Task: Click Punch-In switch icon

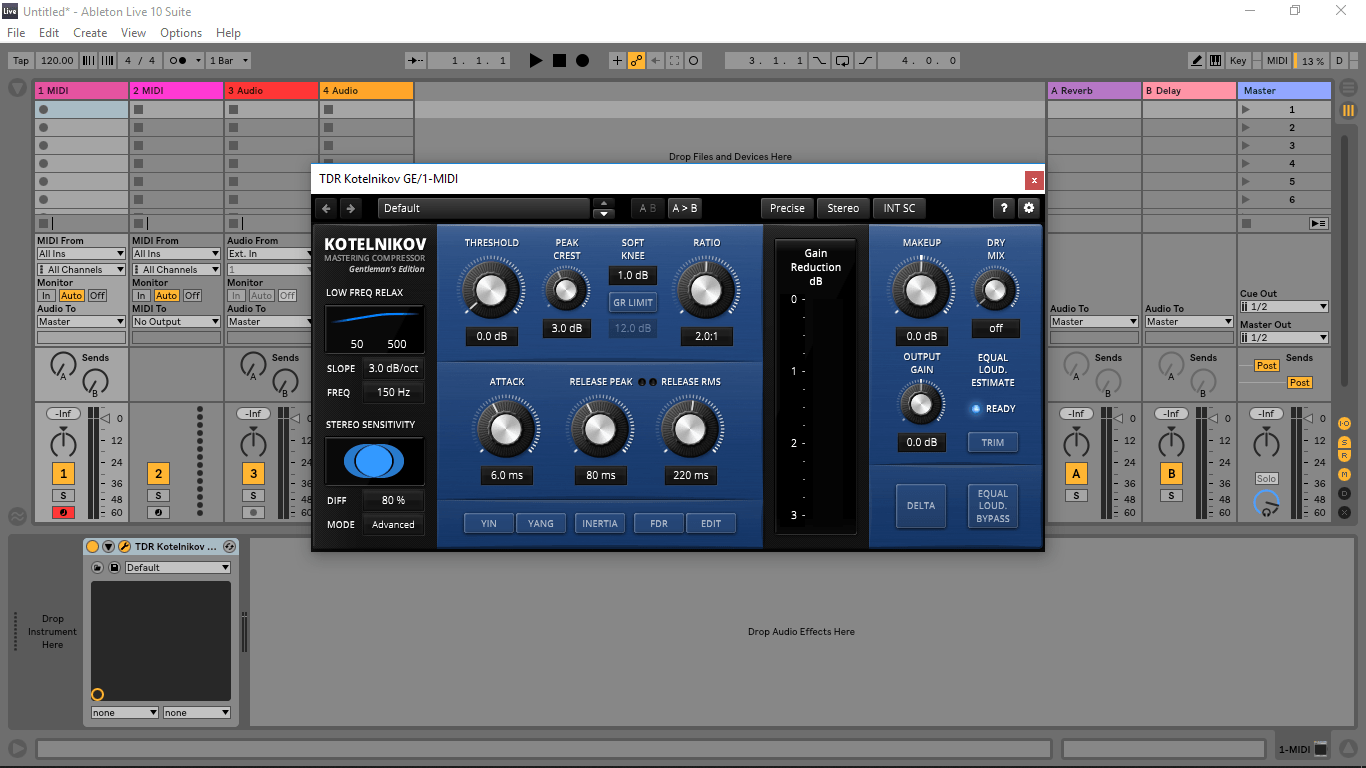Action: 819,61
